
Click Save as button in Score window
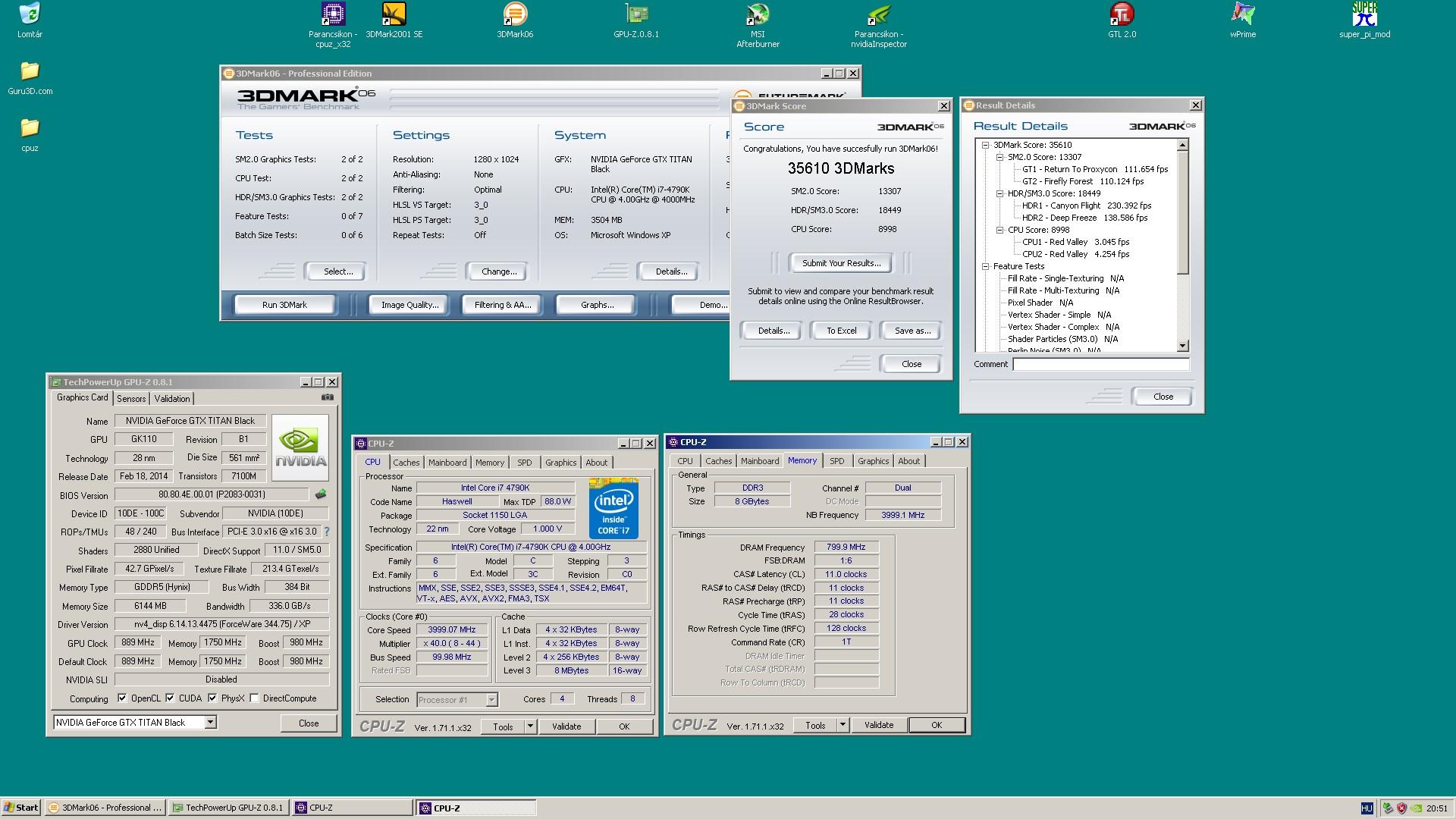[912, 331]
